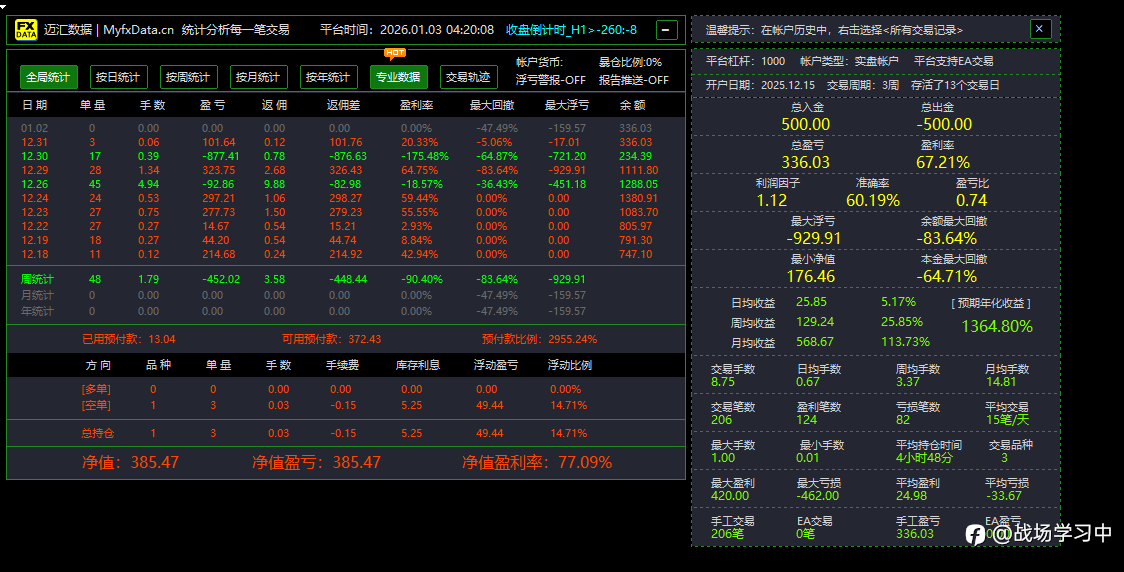The width and height of the screenshot is (1124, 572).
Task: Click the 总入金 500.00 value
Action: (x=806, y=124)
